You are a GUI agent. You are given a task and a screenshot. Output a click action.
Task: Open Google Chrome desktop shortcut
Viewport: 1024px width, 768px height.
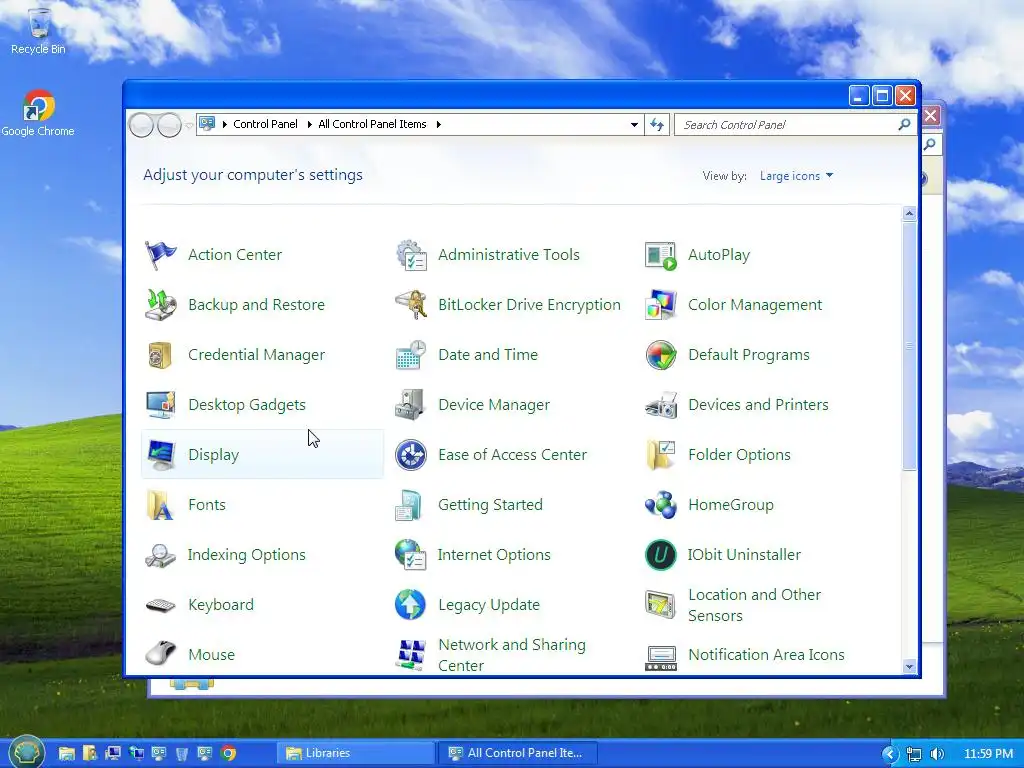38,113
